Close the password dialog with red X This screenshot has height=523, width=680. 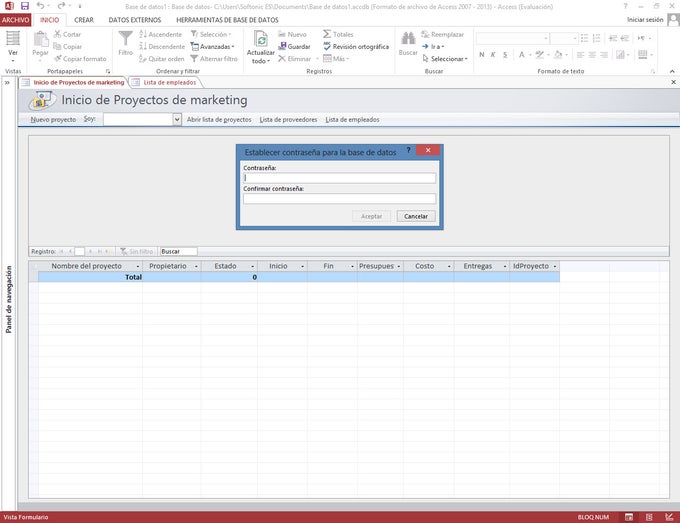[428, 150]
